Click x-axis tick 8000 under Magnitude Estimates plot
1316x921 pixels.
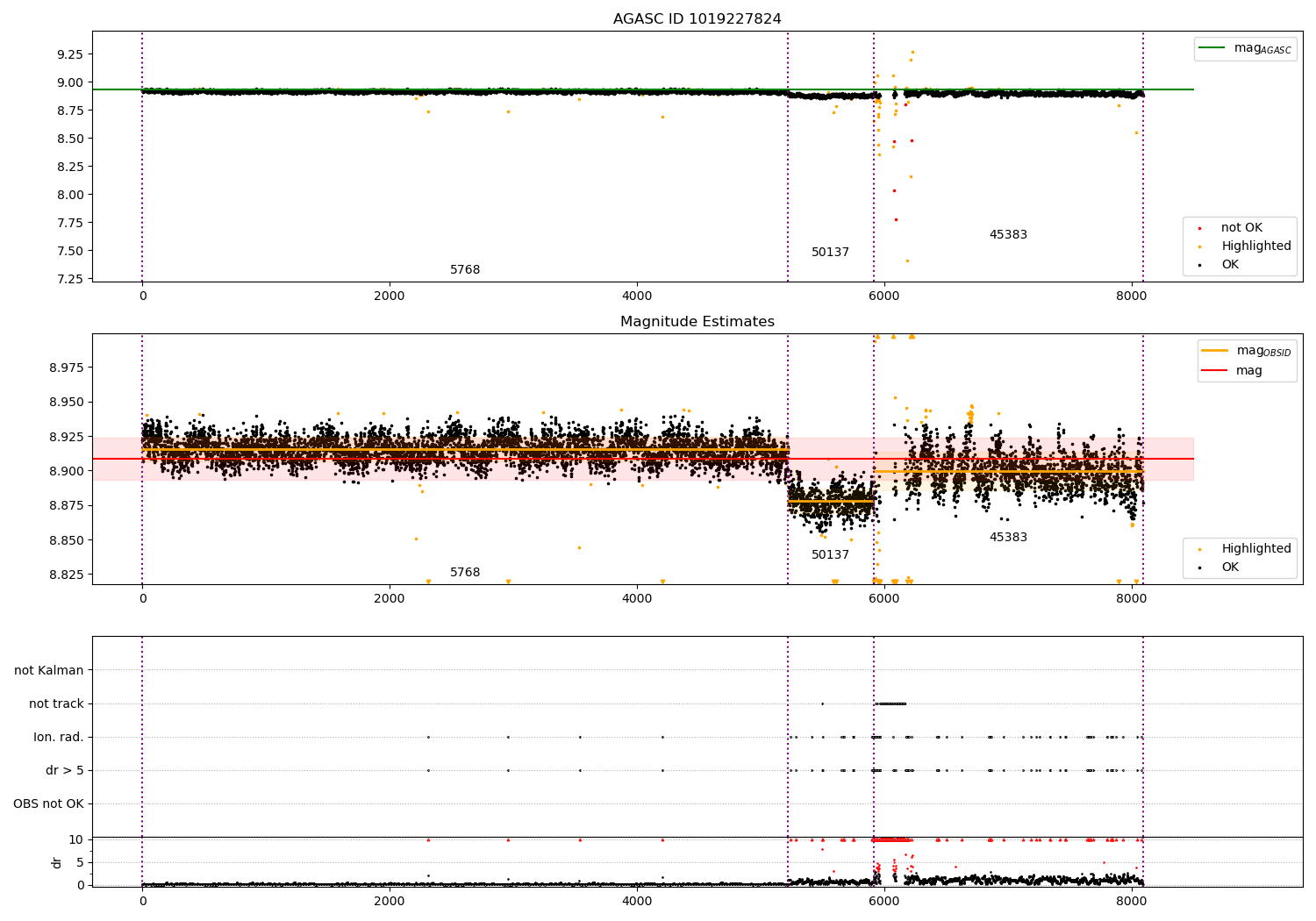click(1132, 599)
